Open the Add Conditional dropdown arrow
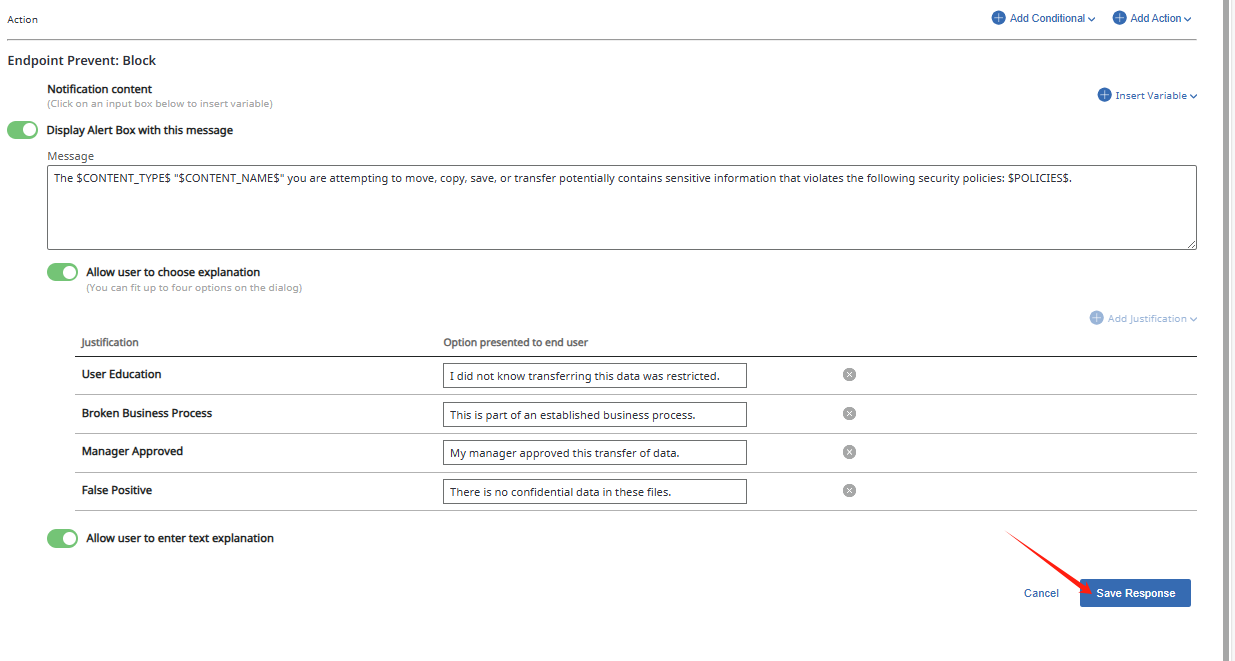 1091,19
